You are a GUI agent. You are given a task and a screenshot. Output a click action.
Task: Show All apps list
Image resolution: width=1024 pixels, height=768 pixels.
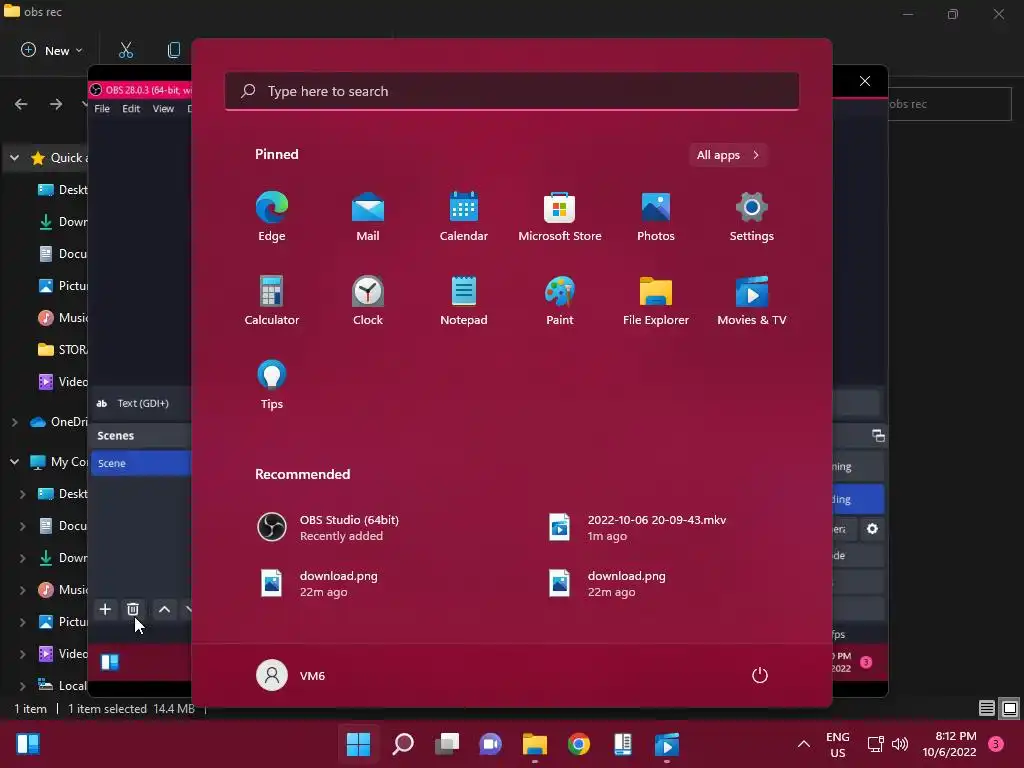[x=728, y=155]
